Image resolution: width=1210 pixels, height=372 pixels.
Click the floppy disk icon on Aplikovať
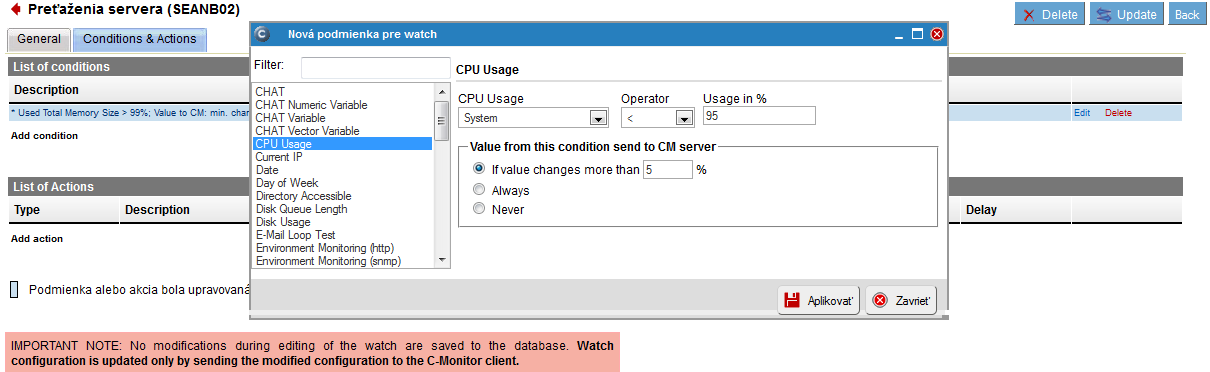tap(791, 300)
